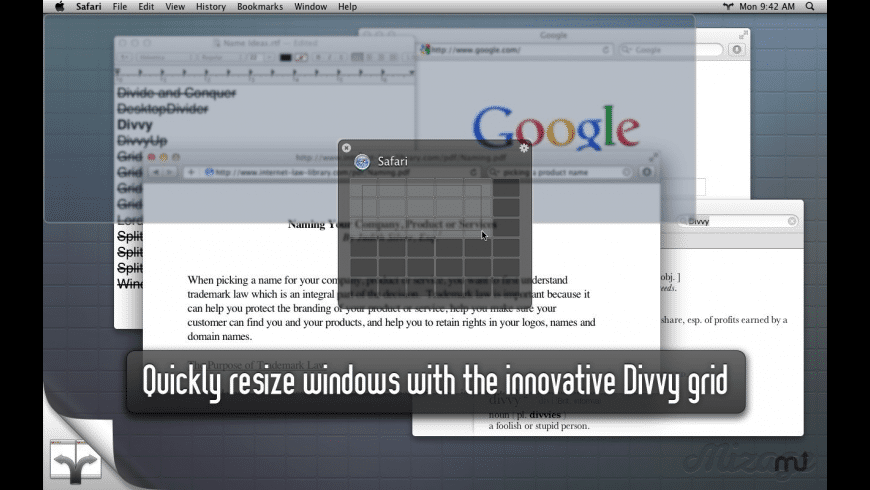Click search field containing 'picking a product name'
The width and height of the screenshot is (870, 490).
click(560, 173)
